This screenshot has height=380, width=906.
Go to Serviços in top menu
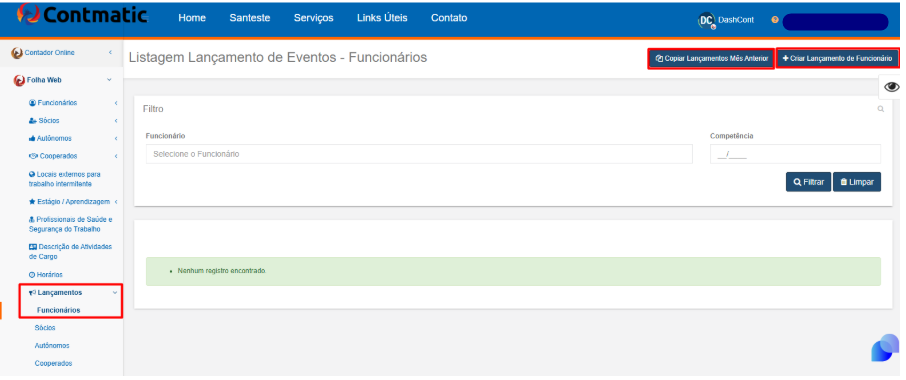pos(313,18)
